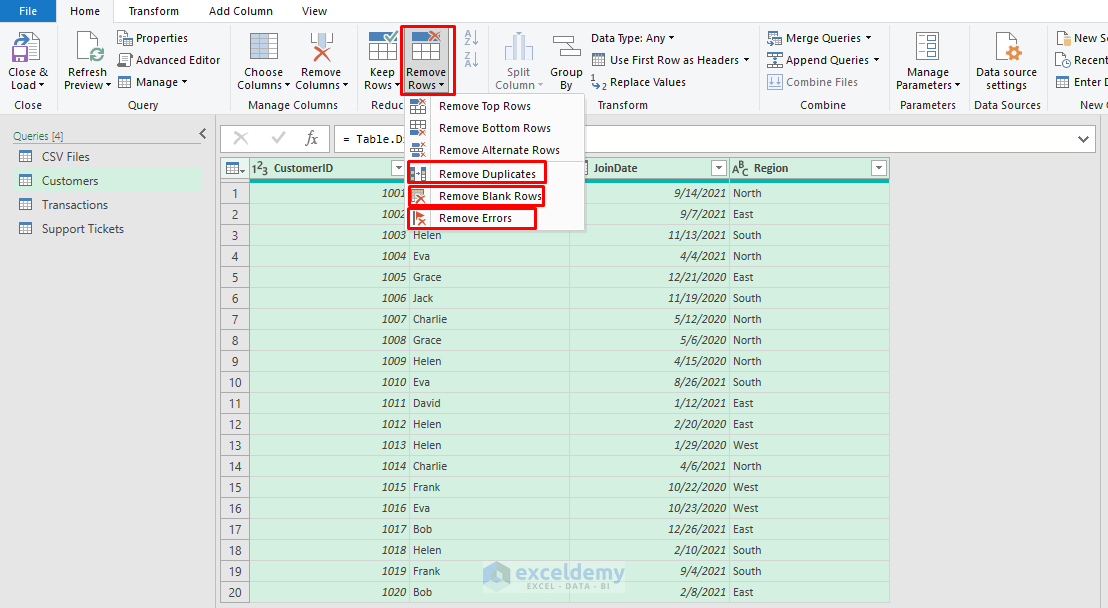Click the Close & Load icon
Screen dimensions: 1108x608
pos(26,48)
